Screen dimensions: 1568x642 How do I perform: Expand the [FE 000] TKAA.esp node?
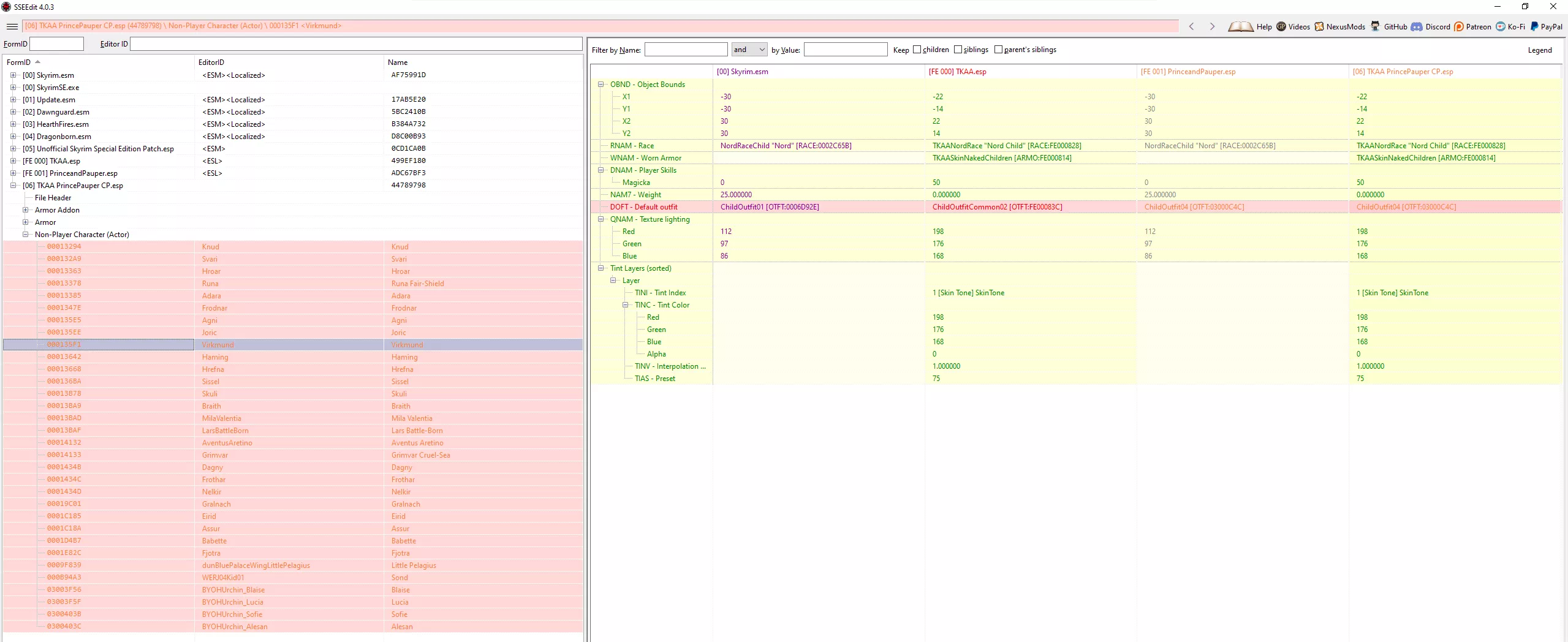(13, 161)
